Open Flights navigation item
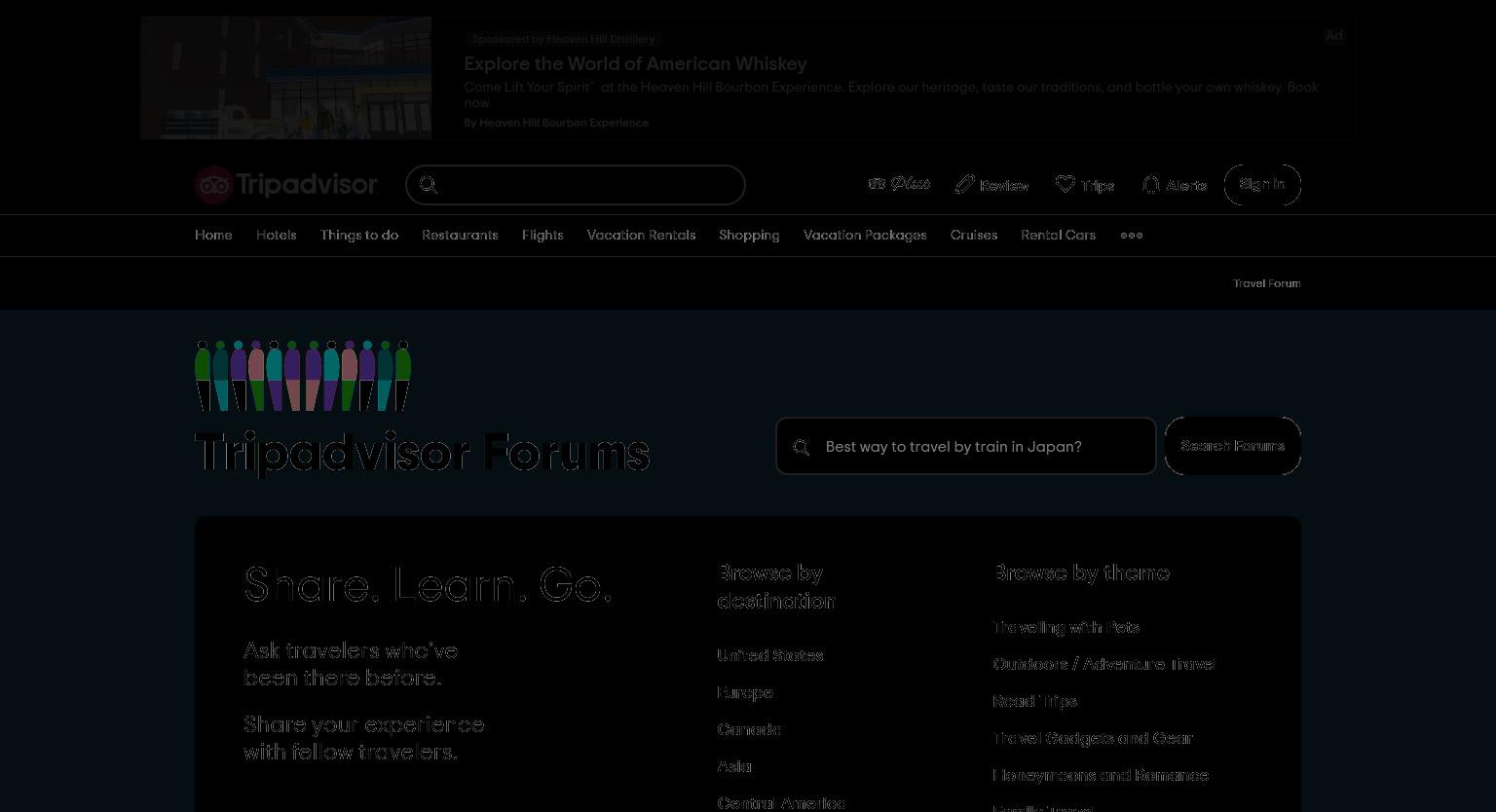The image size is (1496, 812). (x=542, y=236)
